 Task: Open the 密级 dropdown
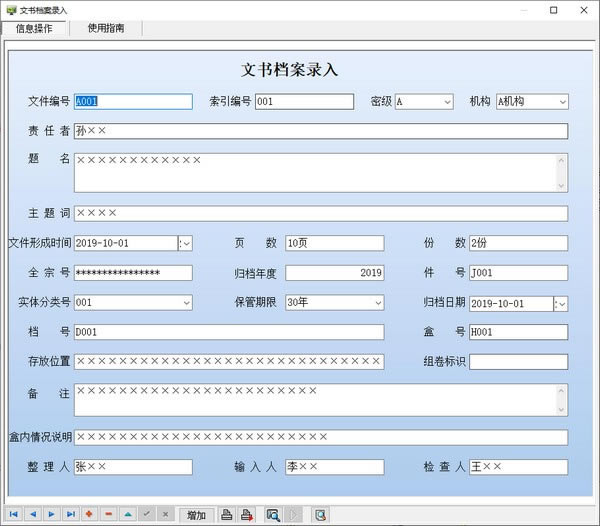coord(445,102)
